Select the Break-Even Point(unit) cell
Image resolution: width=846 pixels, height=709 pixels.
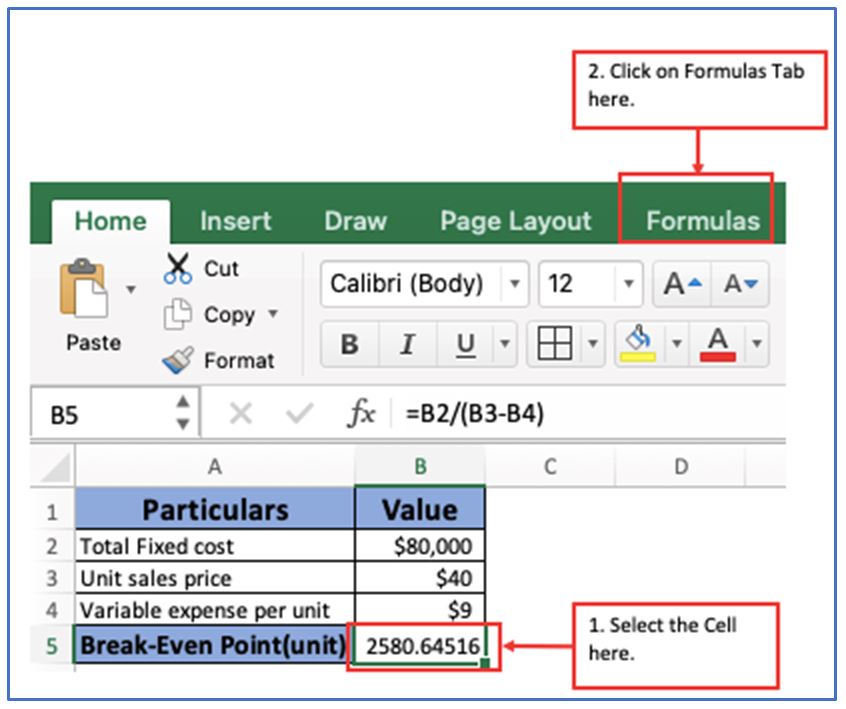pos(213,645)
